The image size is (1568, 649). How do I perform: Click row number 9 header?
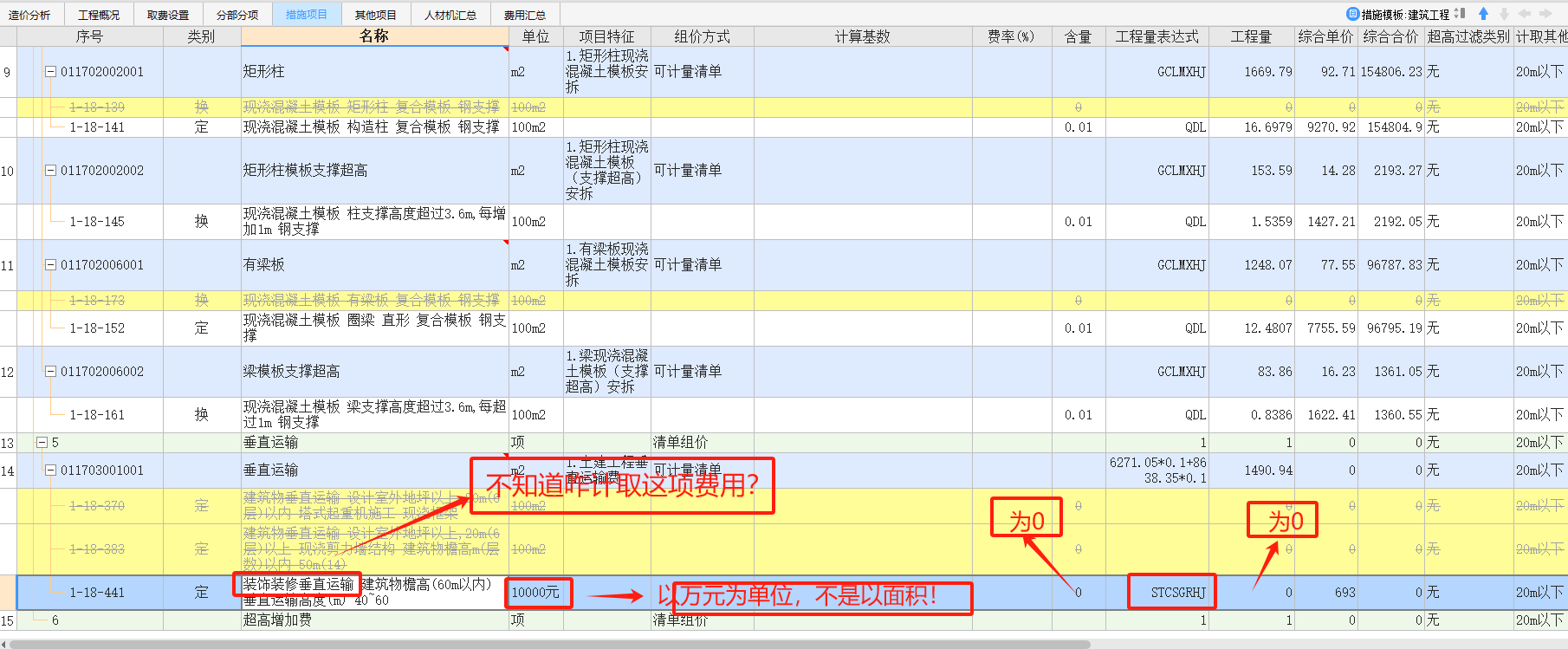[8, 72]
